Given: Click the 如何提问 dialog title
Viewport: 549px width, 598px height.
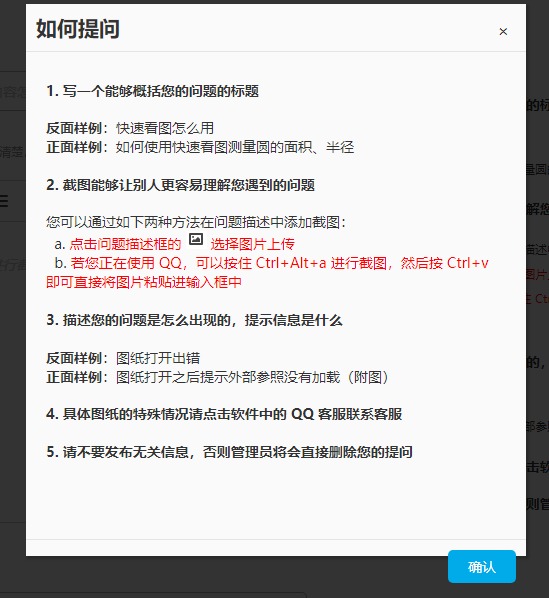Looking at the screenshot, I should (x=78, y=29).
